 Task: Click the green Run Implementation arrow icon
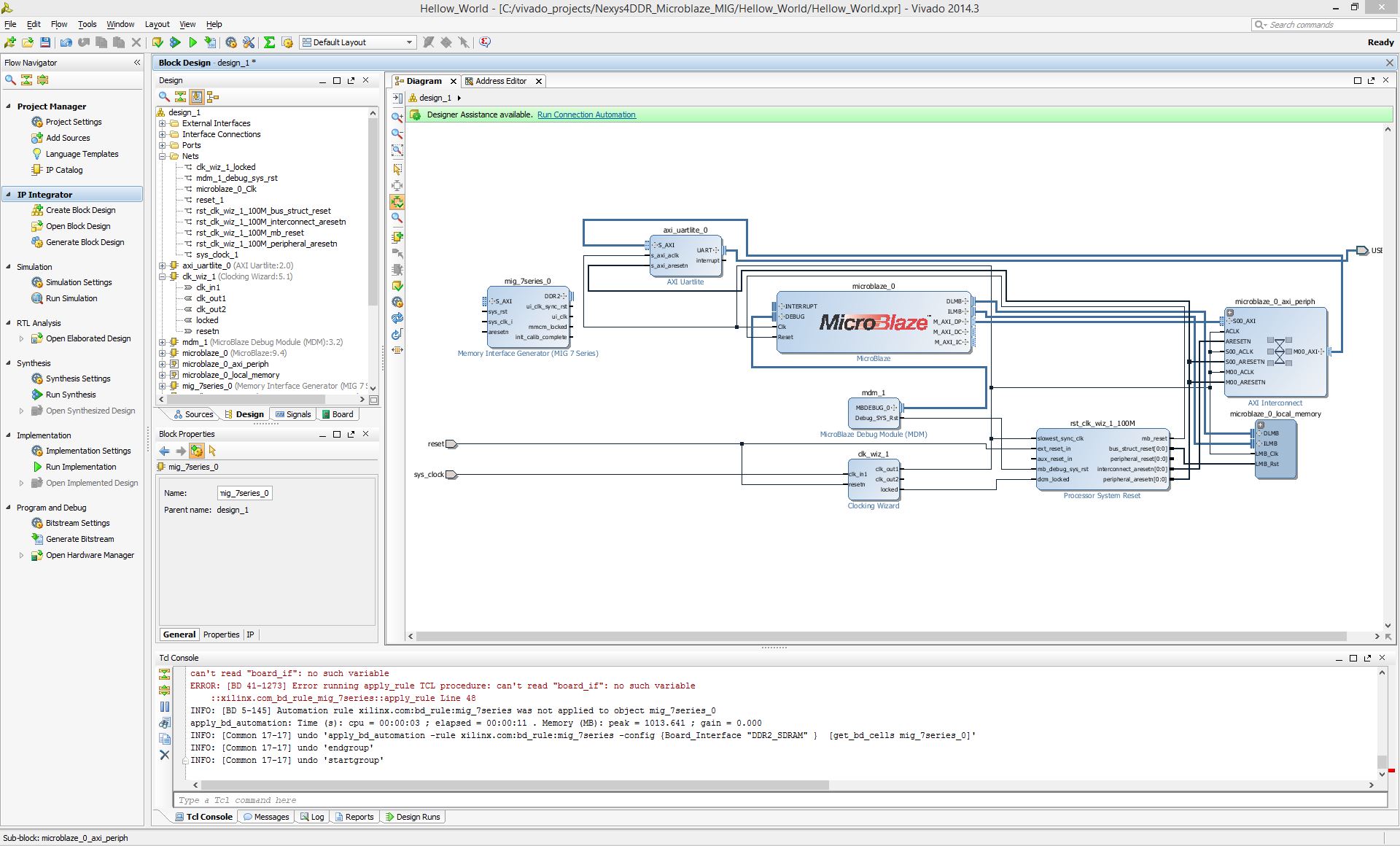(x=192, y=42)
